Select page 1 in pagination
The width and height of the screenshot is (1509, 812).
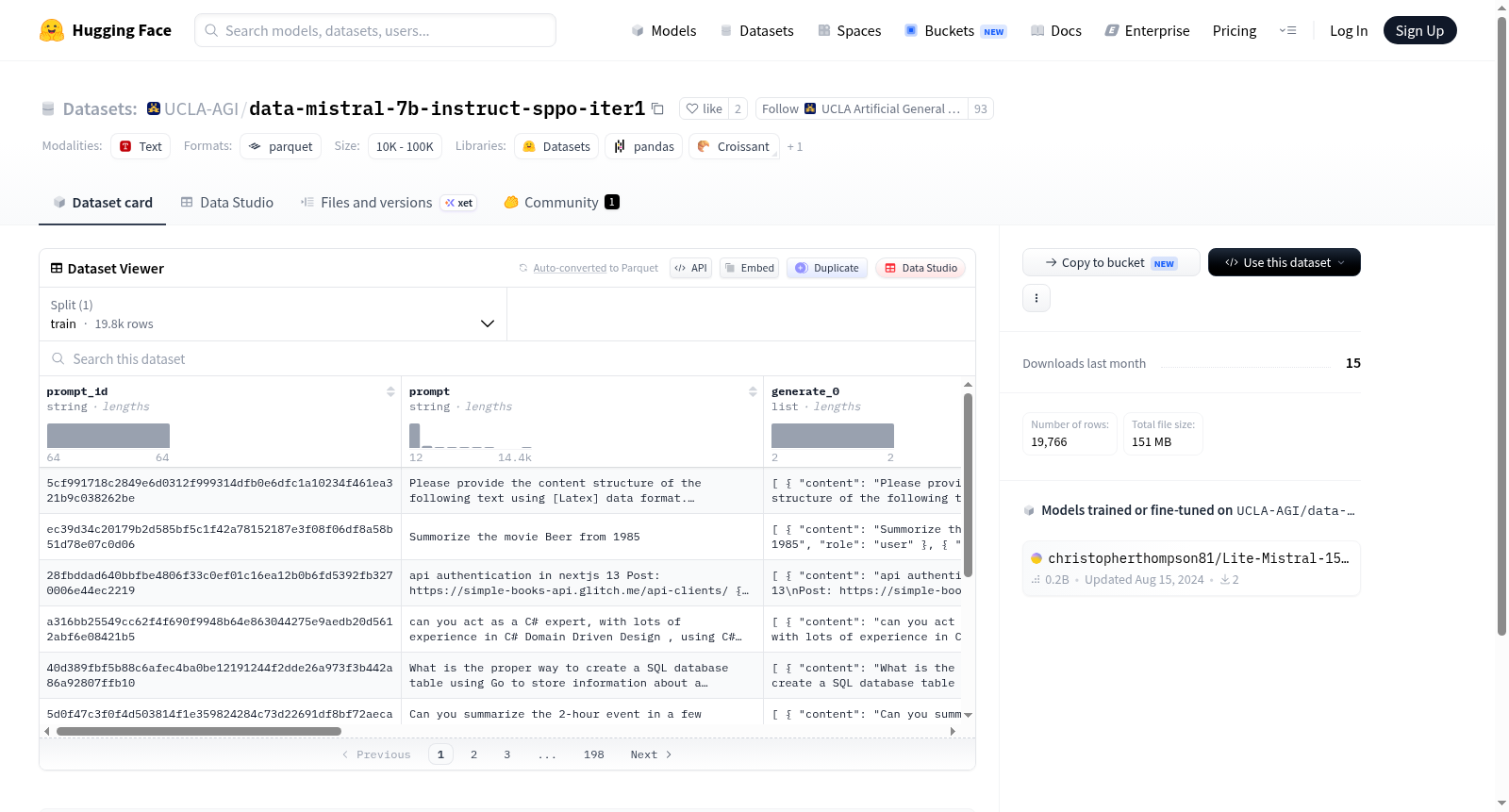(x=440, y=754)
